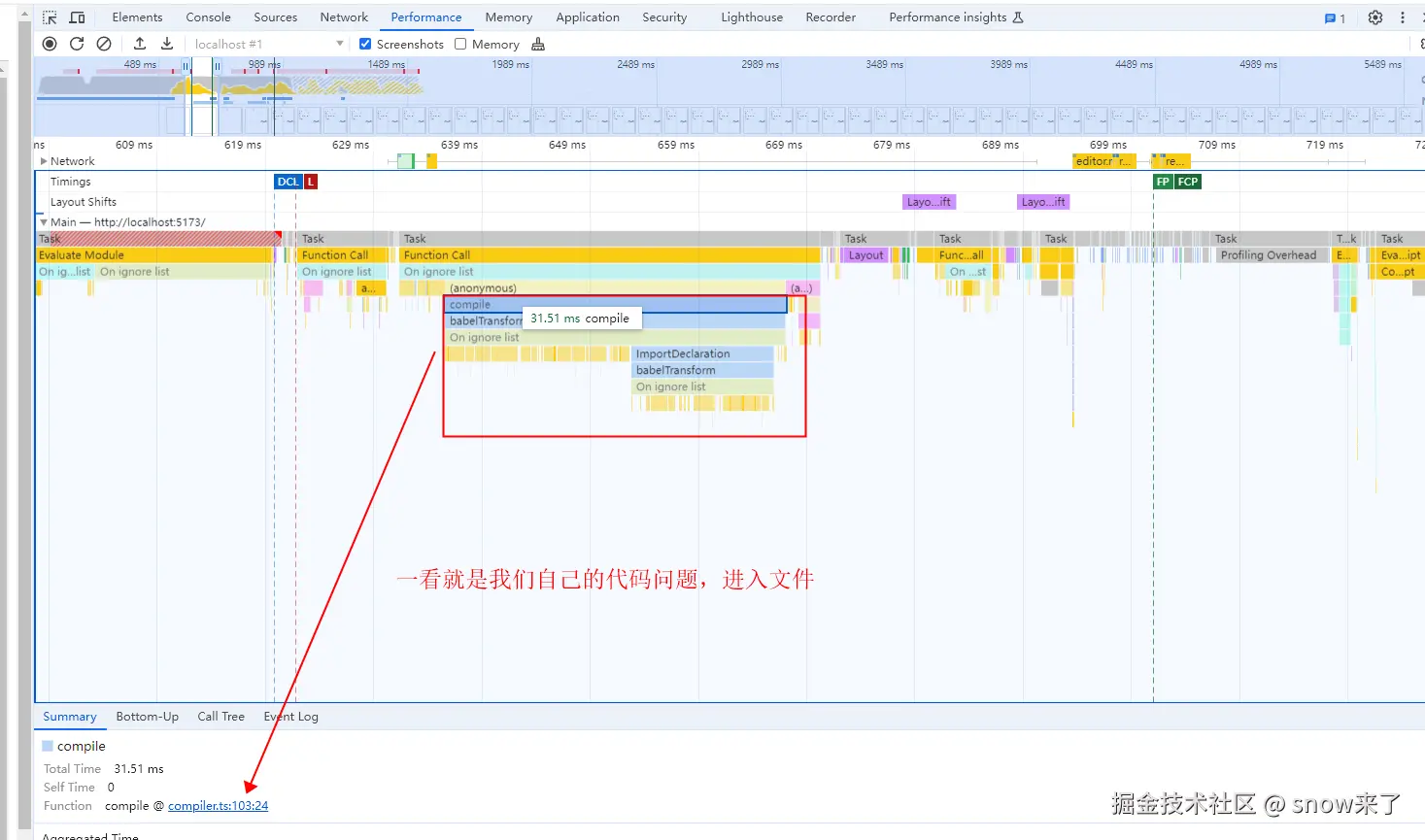Toggle the Memory checkbox

[x=460, y=44]
